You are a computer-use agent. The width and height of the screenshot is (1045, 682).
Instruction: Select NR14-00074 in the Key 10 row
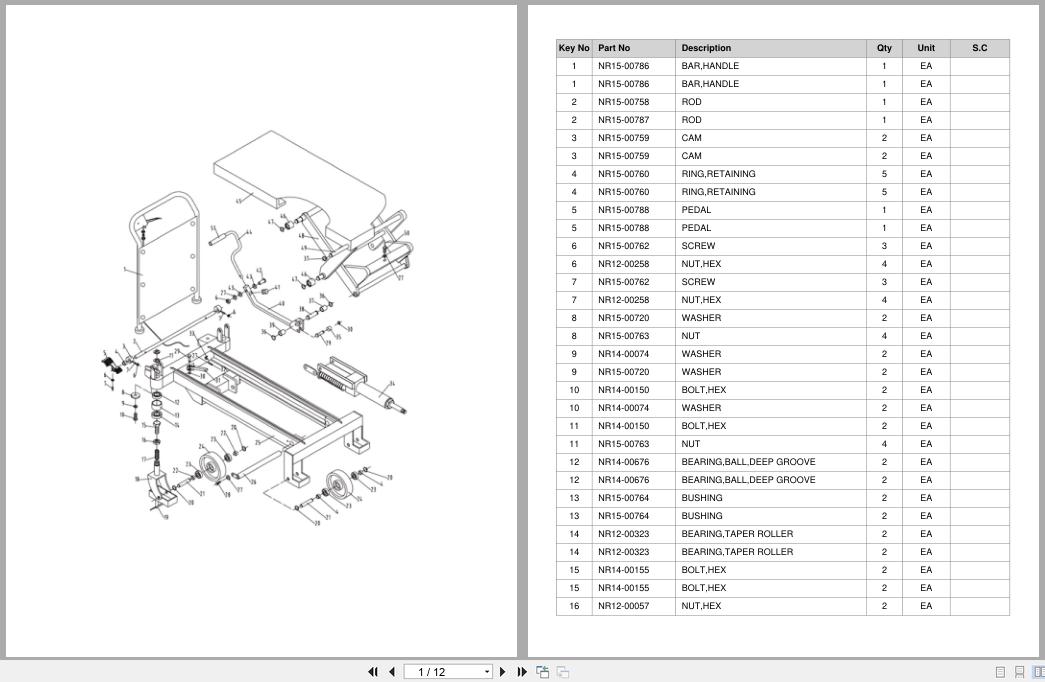point(623,408)
